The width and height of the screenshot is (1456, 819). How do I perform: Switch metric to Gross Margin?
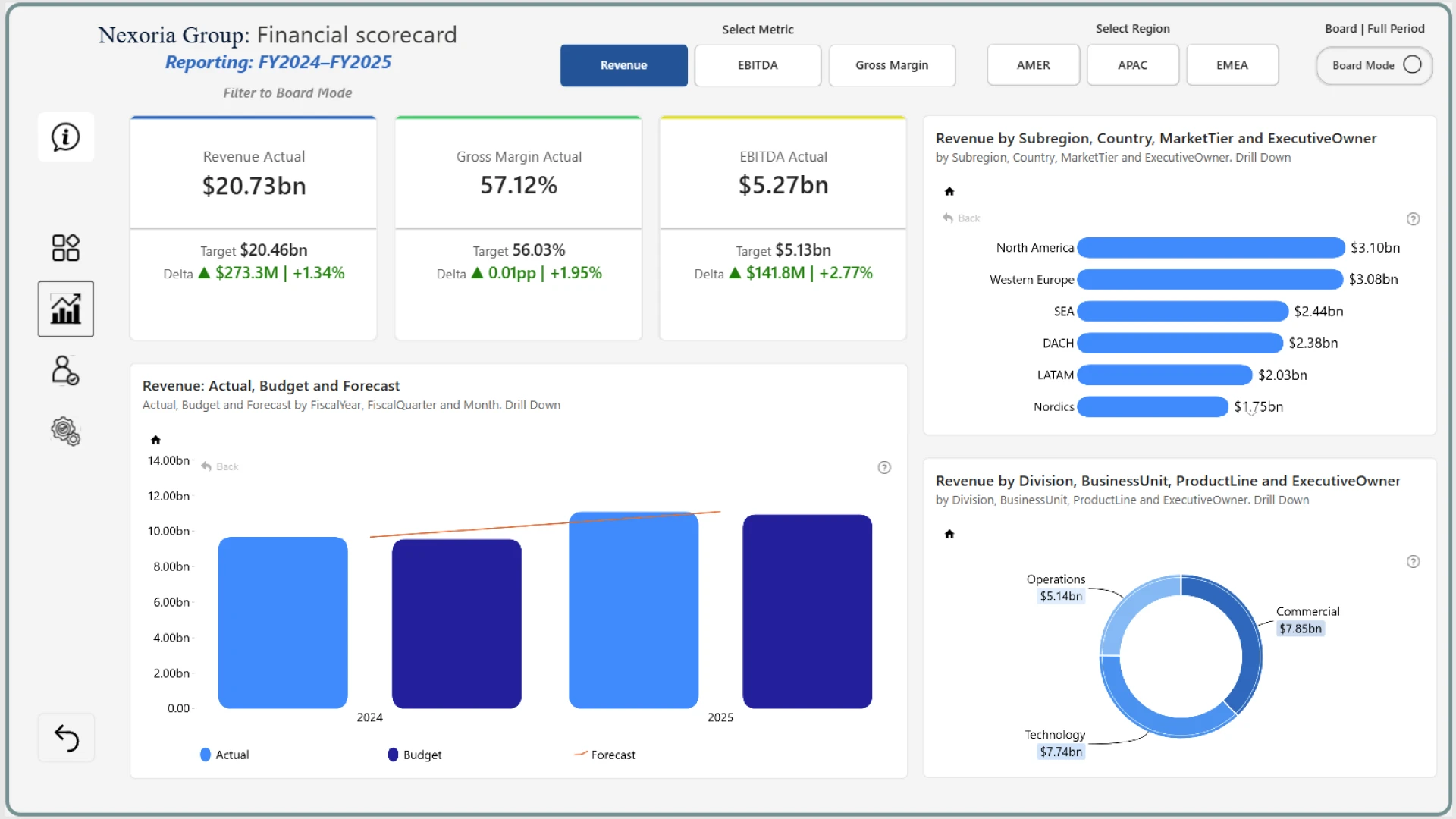892,65
